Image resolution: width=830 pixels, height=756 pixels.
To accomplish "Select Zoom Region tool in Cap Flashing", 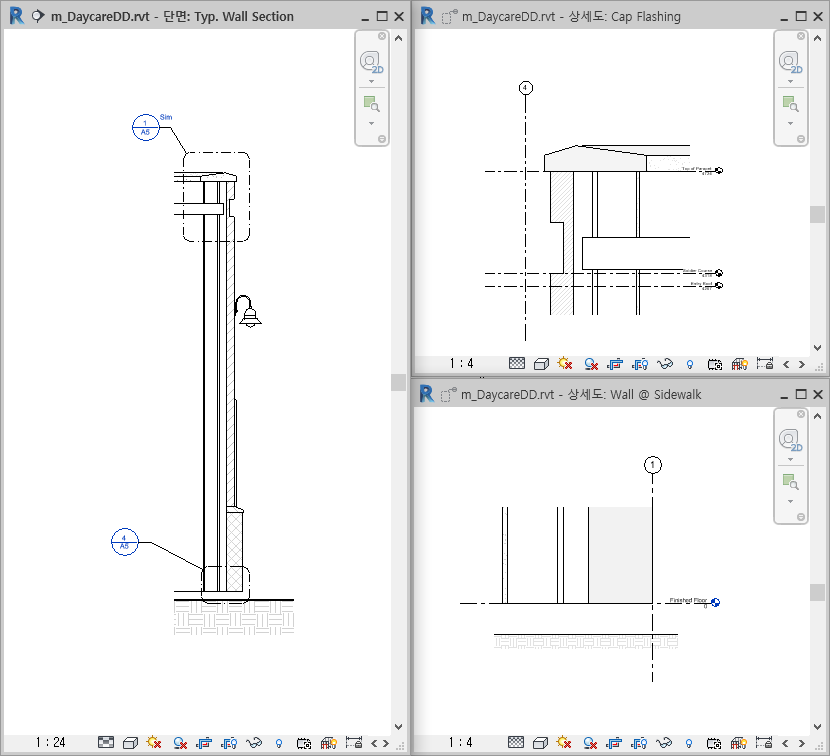I will tap(790, 104).
